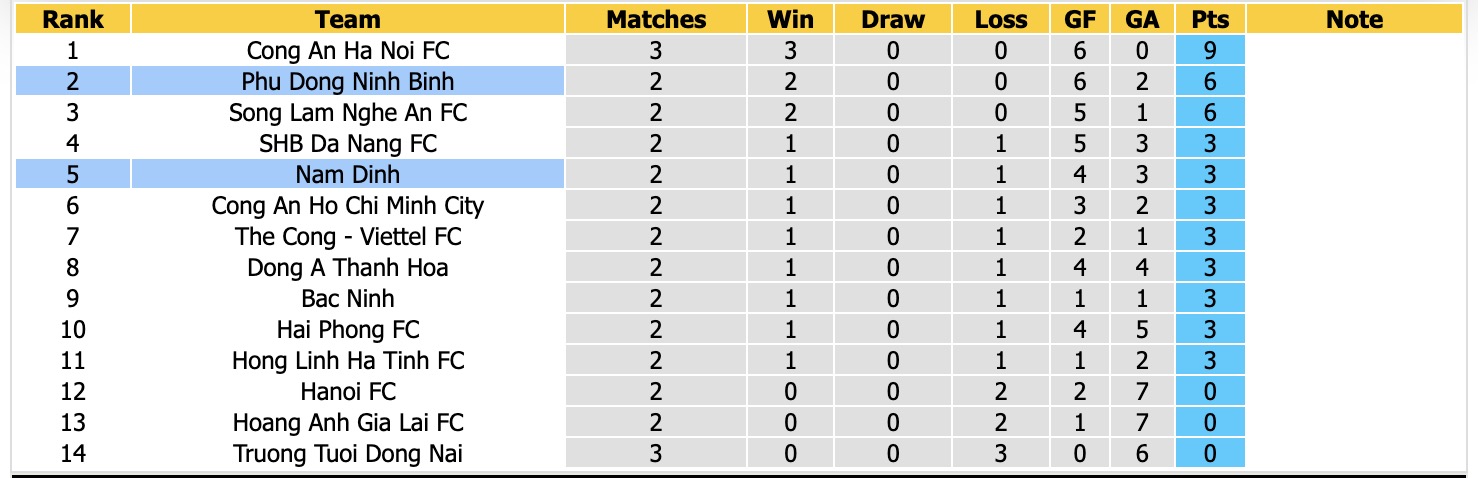Click the 9 points cell for rank 1
This screenshot has height=478, width=1480.
click(x=1210, y=50)
